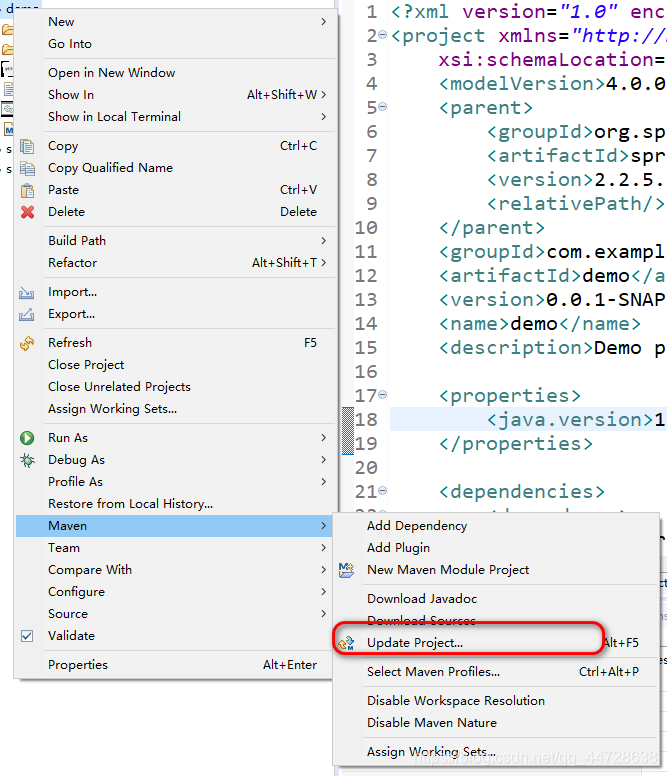Open the Source submenu entry
The height and width of the screenshot is (776, 667).
coord(174,614)
